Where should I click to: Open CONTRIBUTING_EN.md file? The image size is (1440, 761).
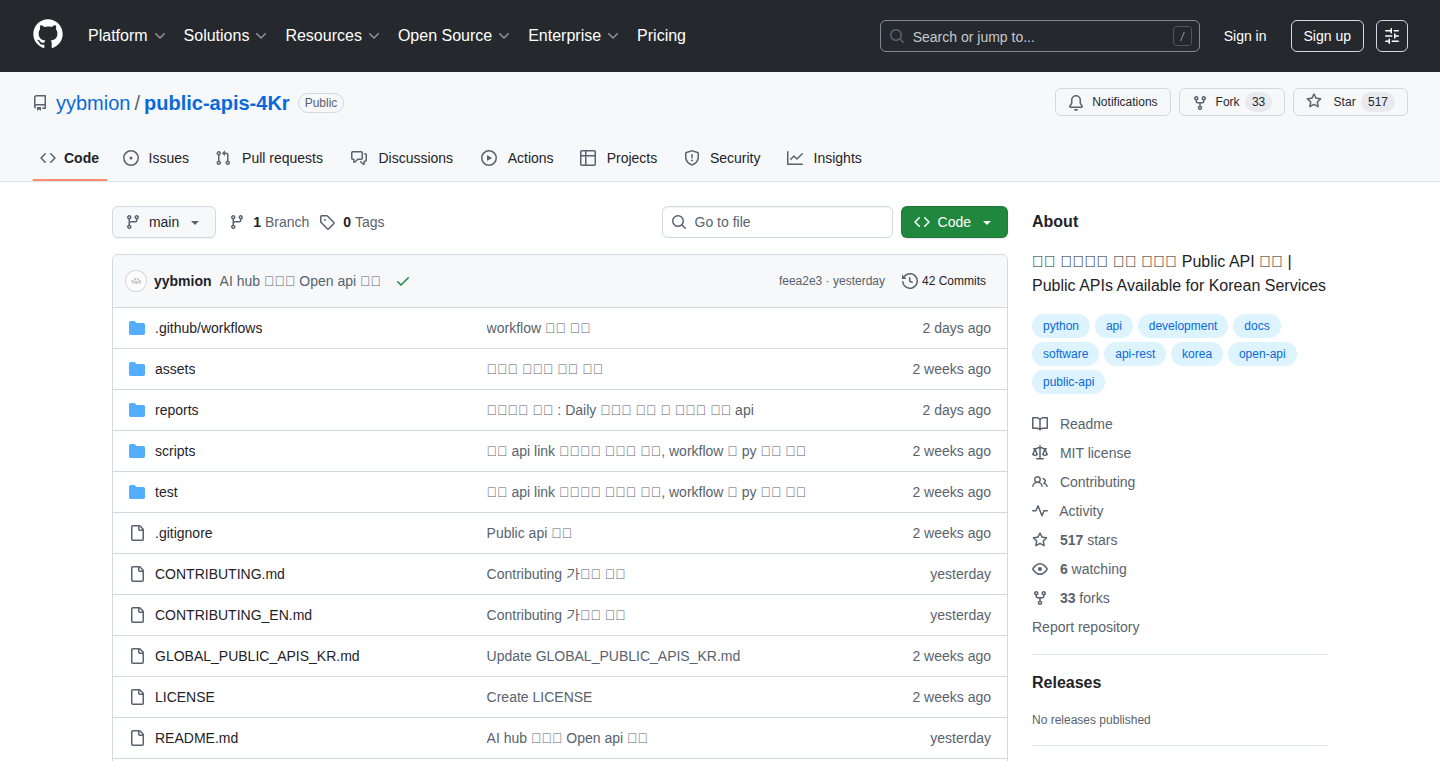[233, 615]
